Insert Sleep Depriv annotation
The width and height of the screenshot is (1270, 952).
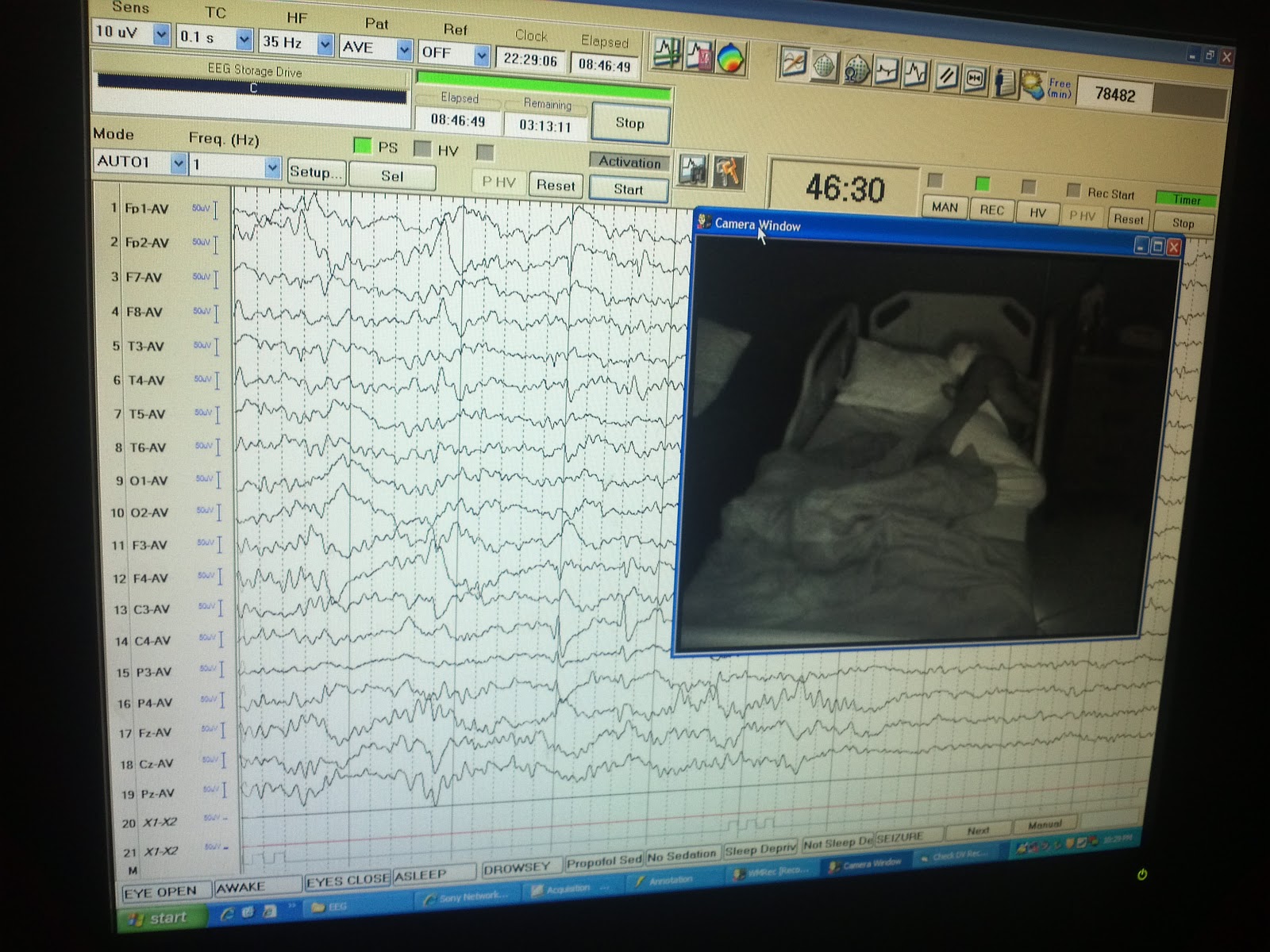(x=759, y=849)
